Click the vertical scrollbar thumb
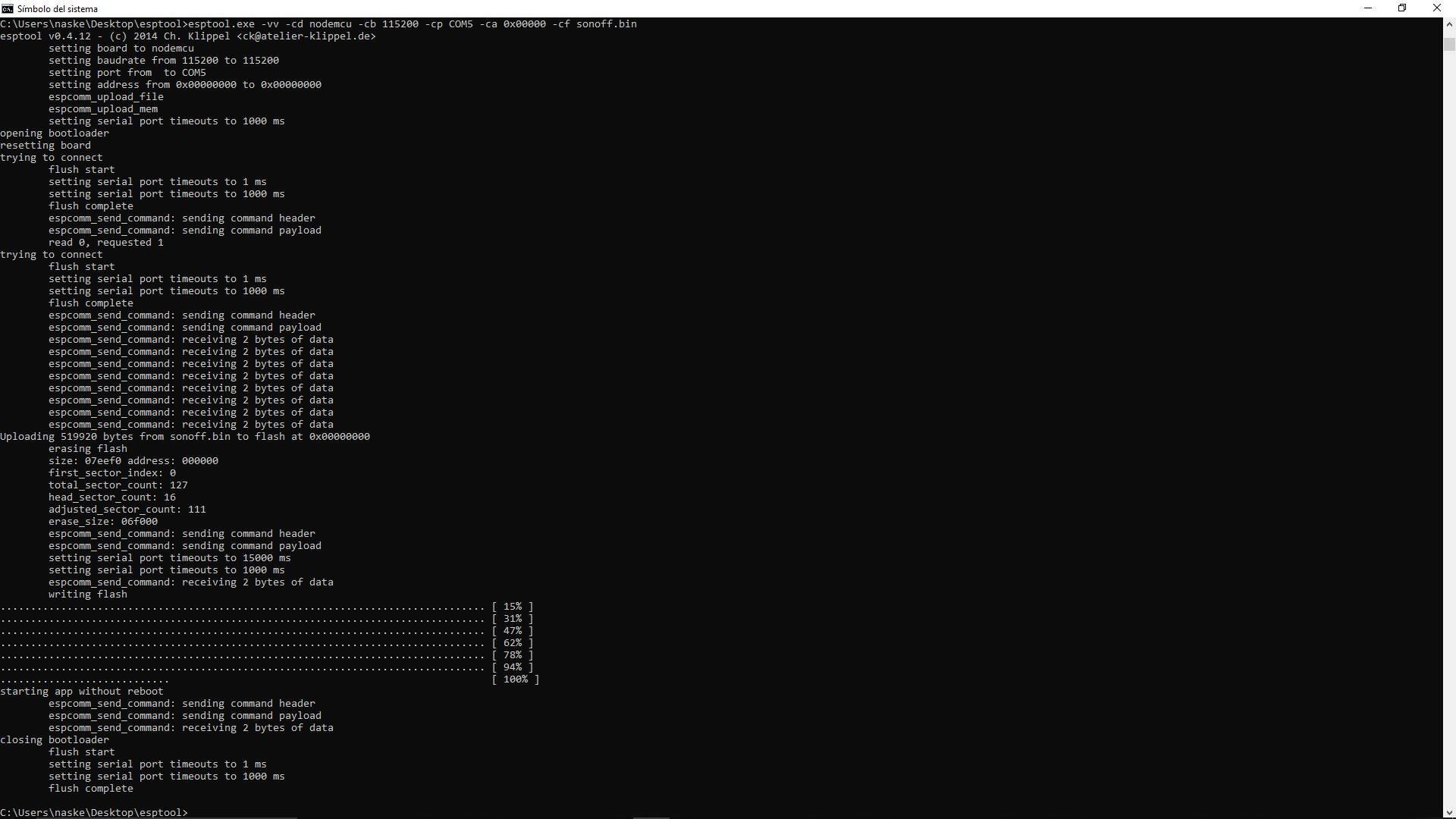This screenshot has height=819, width=1456. pos(1449,43)
